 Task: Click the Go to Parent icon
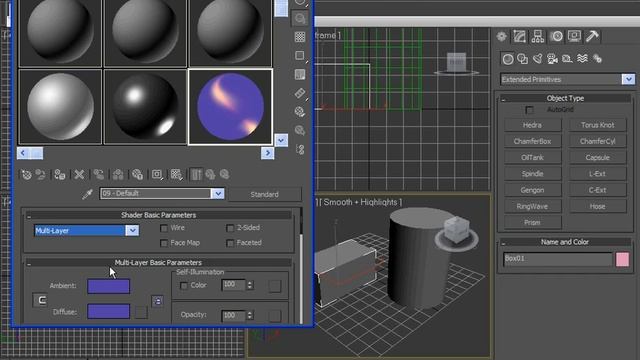point(210,175)
